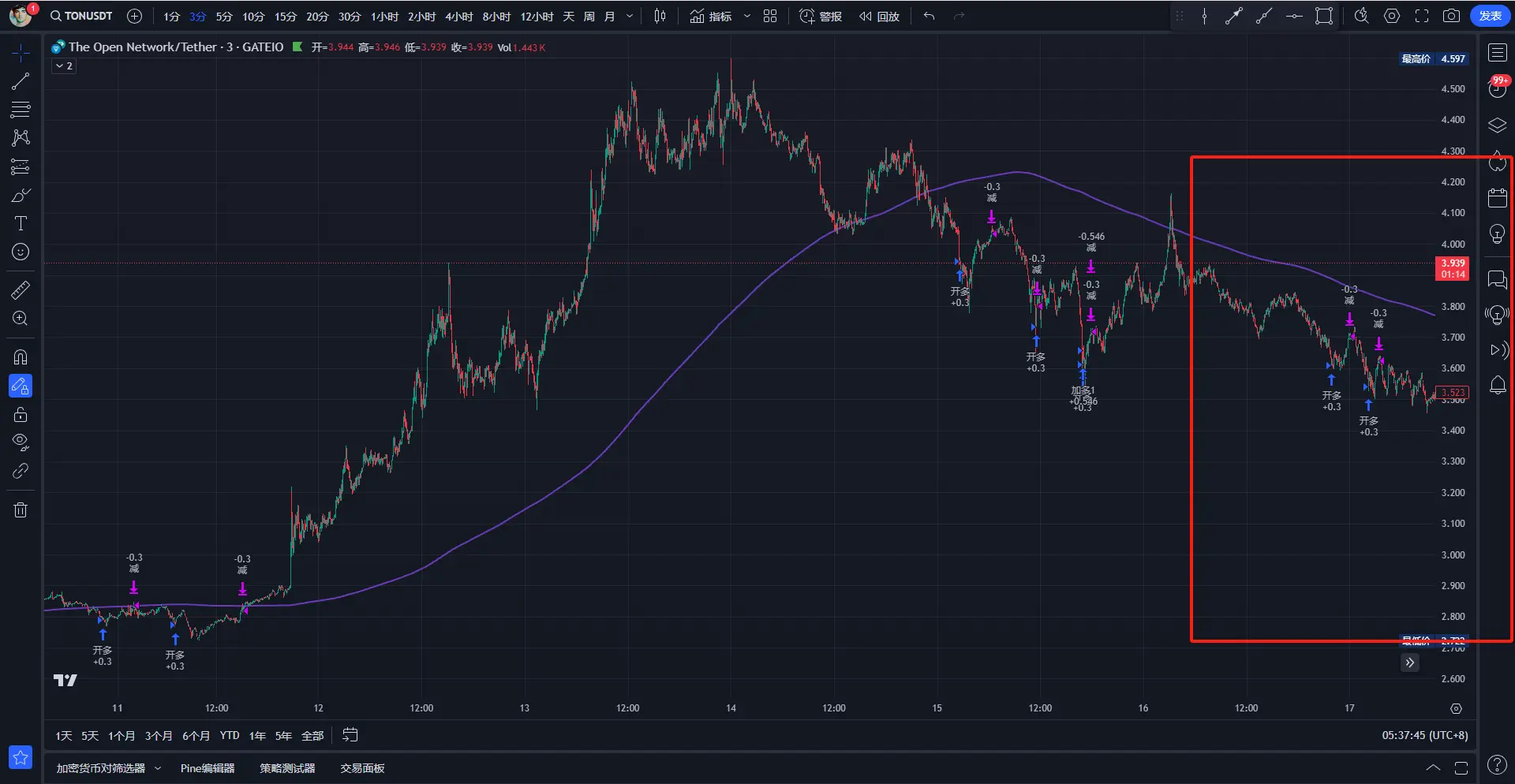1515x784 pixels.
Task: Set date range to YTD
Action: pyautogui.click(x=230, y=736)
